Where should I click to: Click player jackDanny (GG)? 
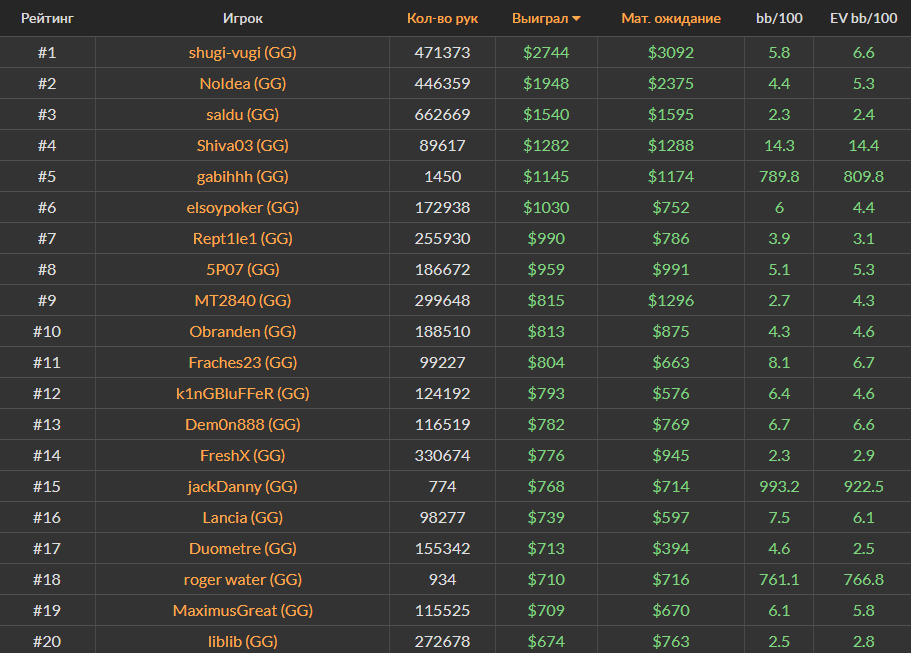(x=242, y=487)
